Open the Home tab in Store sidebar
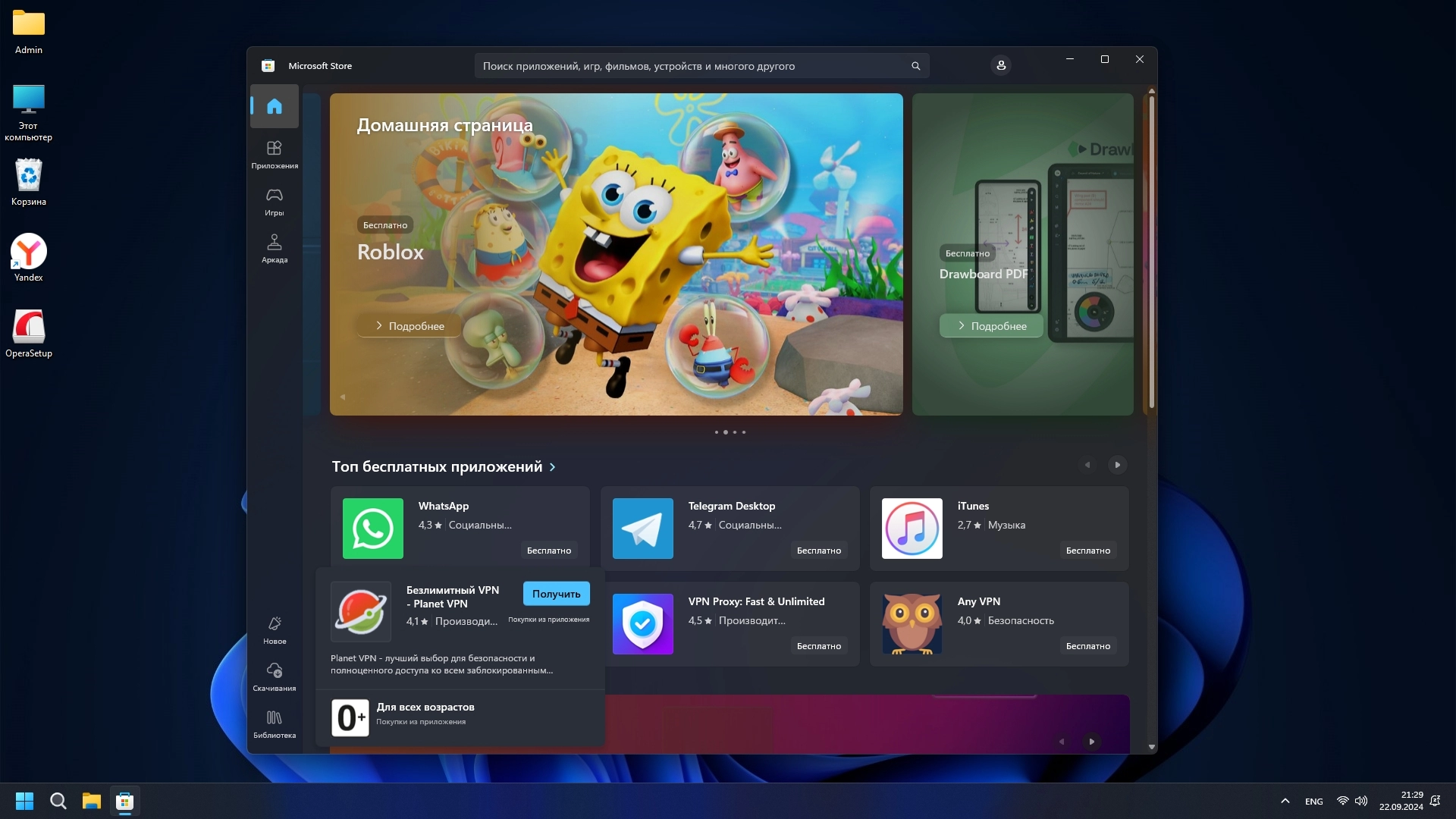This screenshot has width=1456, height=819. pyautogui.click(x=274, y=106)
